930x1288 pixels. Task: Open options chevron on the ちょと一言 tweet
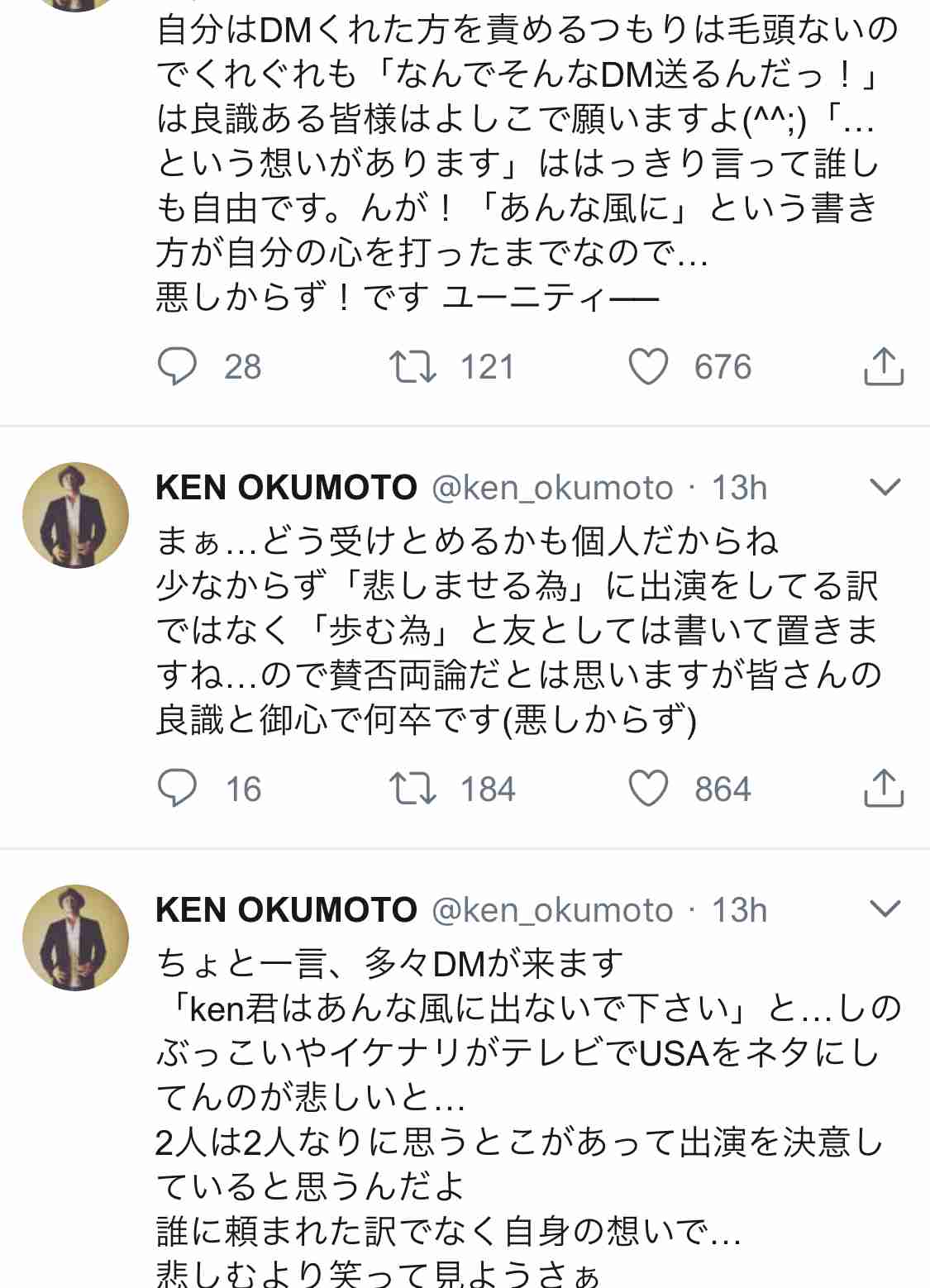885,909
